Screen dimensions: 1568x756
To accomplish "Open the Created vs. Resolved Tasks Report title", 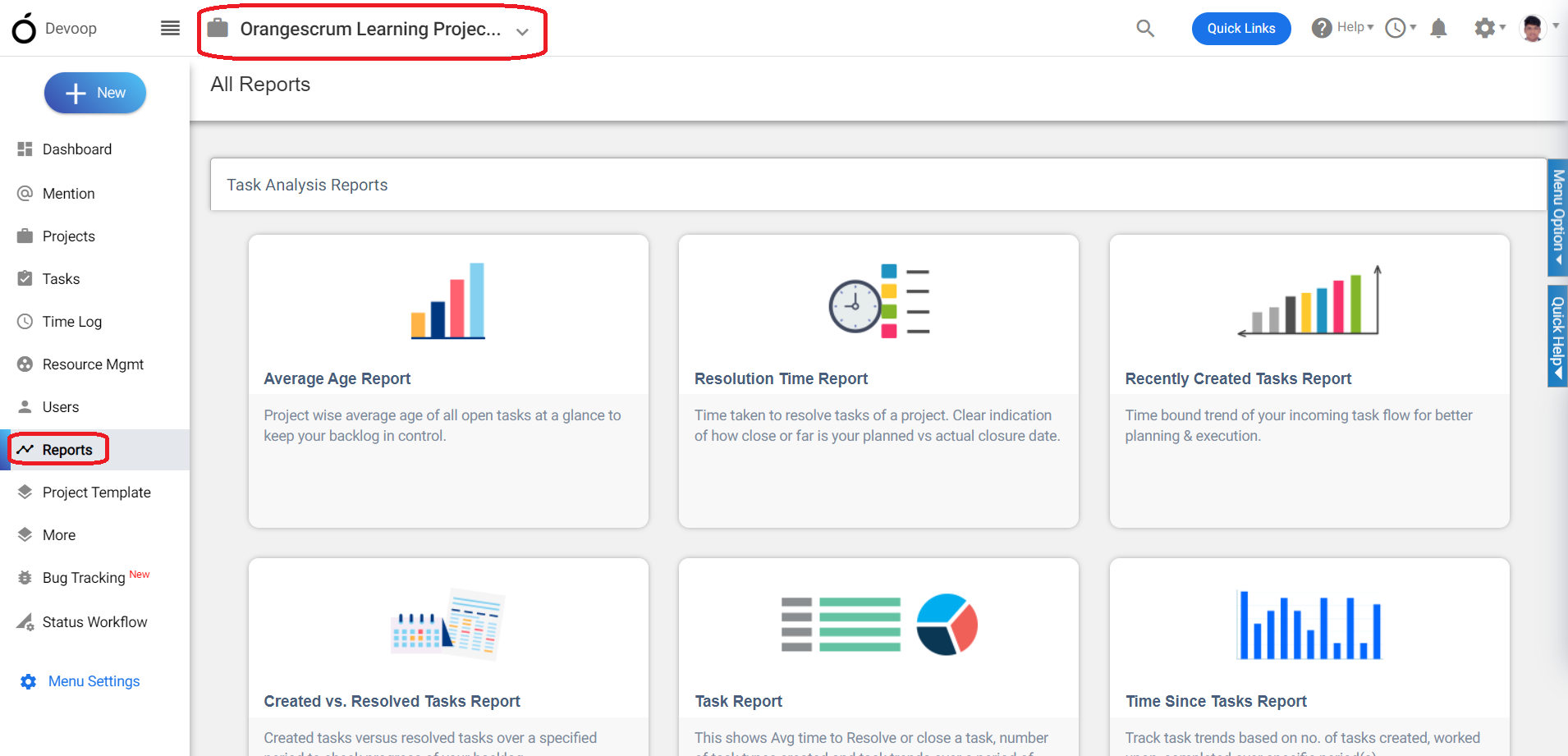I will pyautogui.click(x=392, y=701).
